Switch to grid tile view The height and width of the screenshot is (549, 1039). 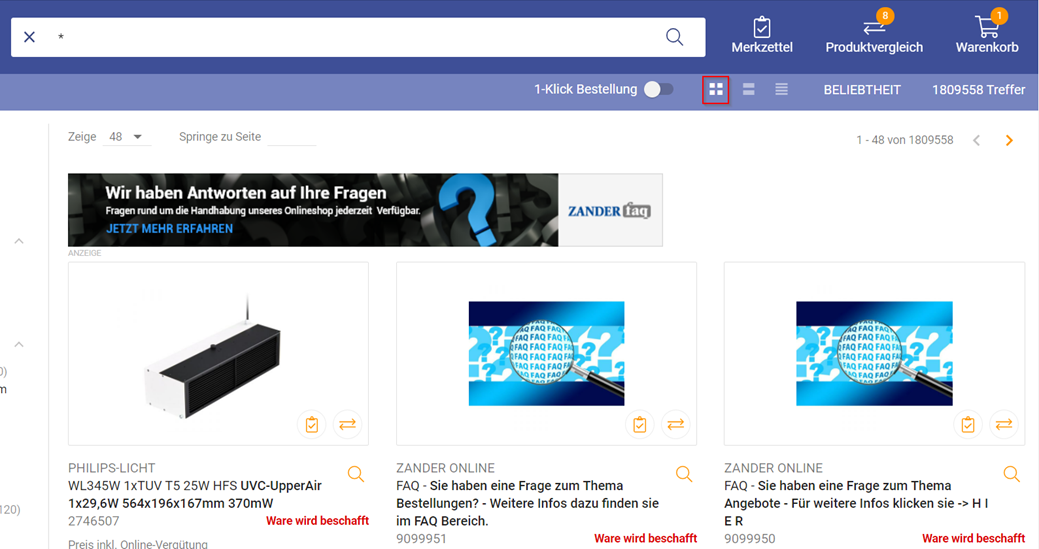715,90
